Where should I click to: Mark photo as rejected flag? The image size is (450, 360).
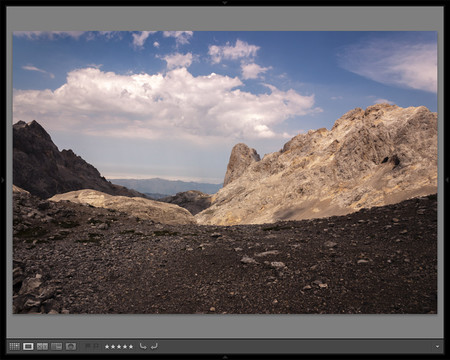(x=96, y=346)
